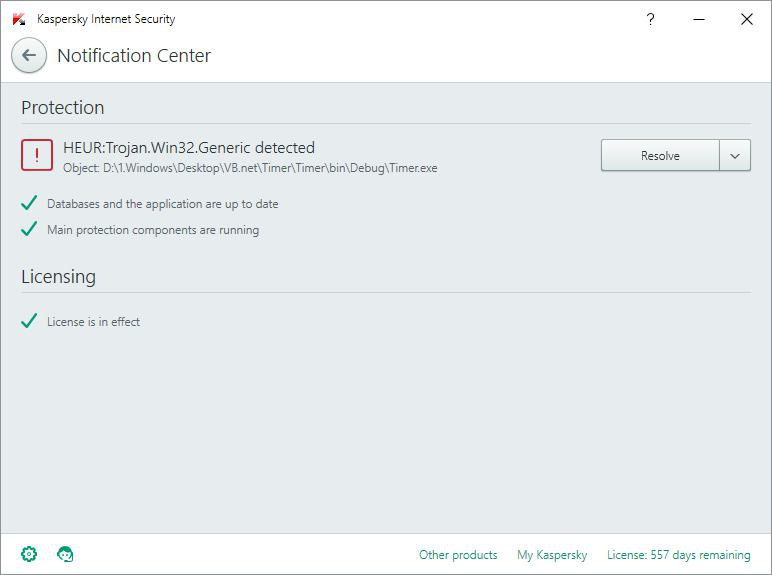
Task: Open help with the question mark
Action: click(x=650, y=19)
